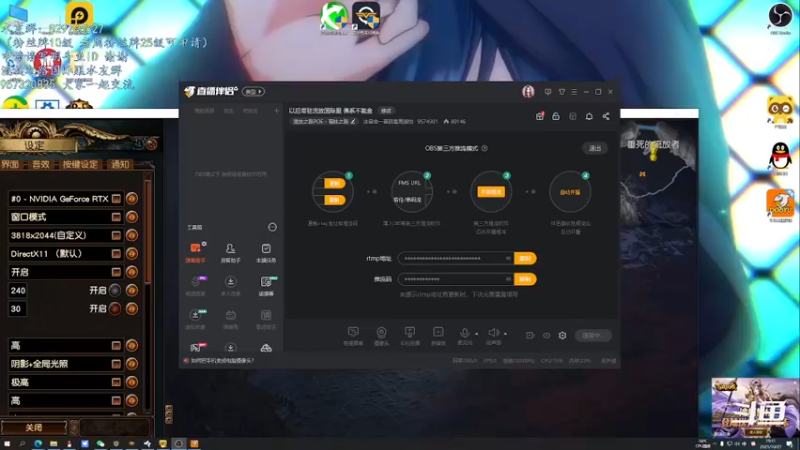Switch to 界面 tab in game settings
The image size is (800, 450).
coord(10,164)
